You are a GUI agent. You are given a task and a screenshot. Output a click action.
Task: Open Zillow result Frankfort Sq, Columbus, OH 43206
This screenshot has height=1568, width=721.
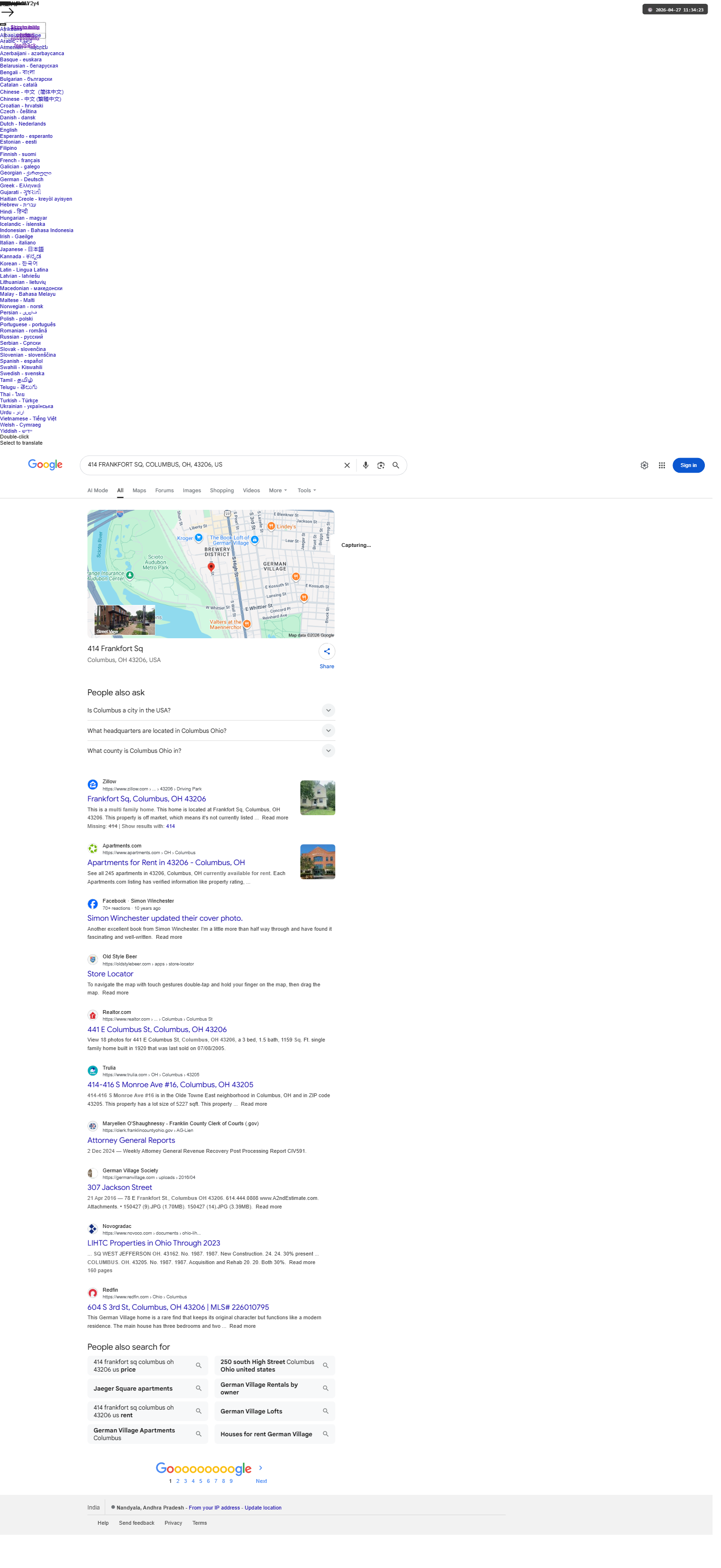point(147,799)
